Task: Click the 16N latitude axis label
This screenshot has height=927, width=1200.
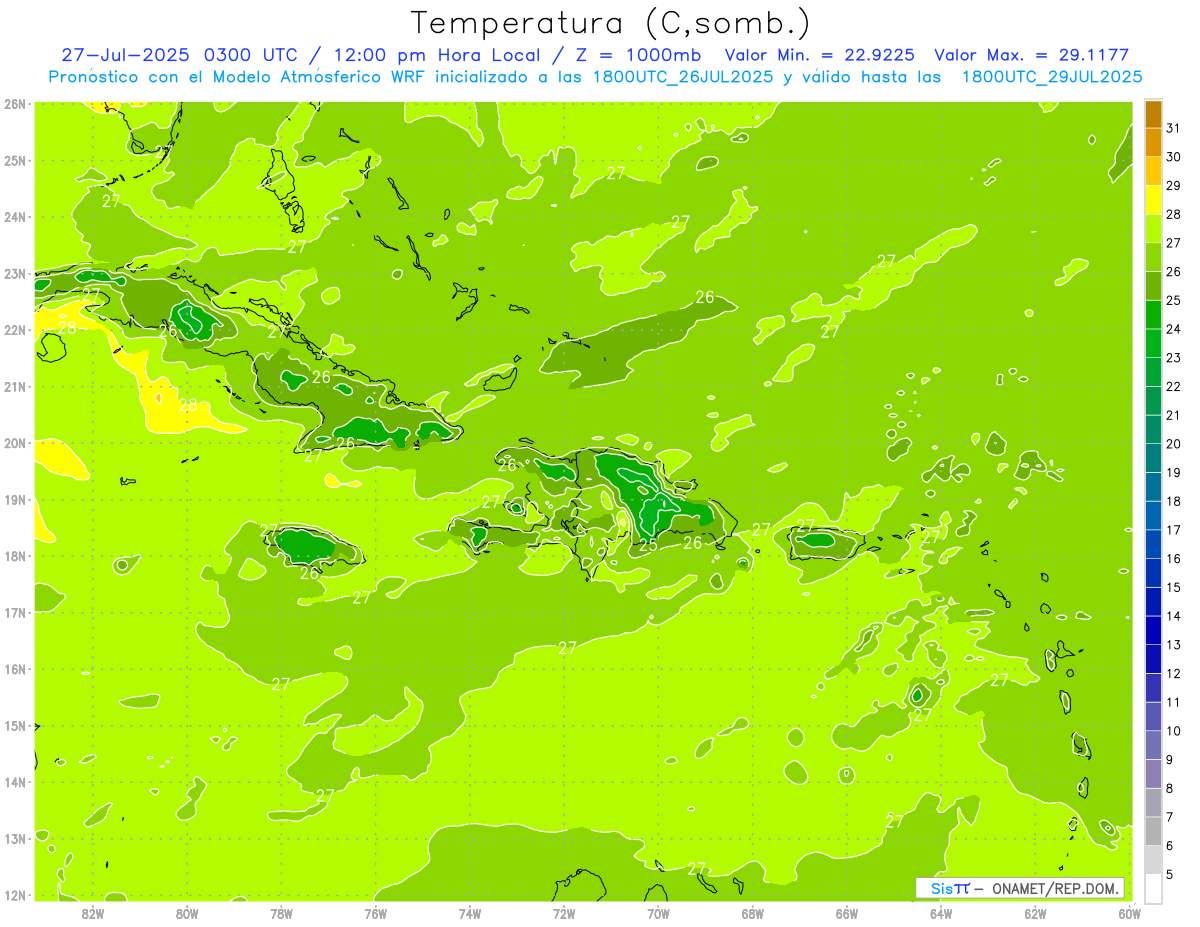Action: (x=15, y=669)
